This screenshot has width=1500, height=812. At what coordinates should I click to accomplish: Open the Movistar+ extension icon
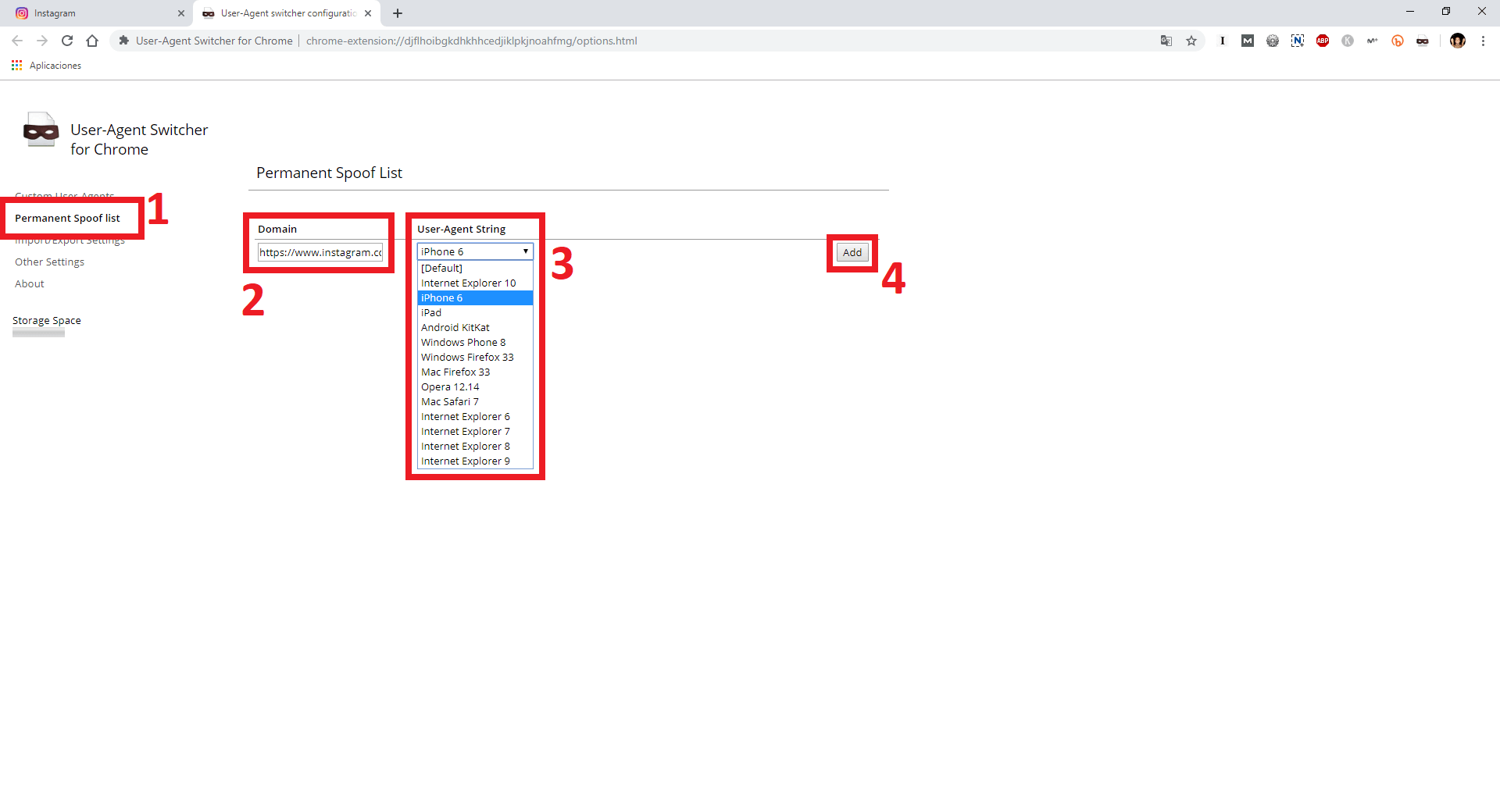pos(1373,41)
